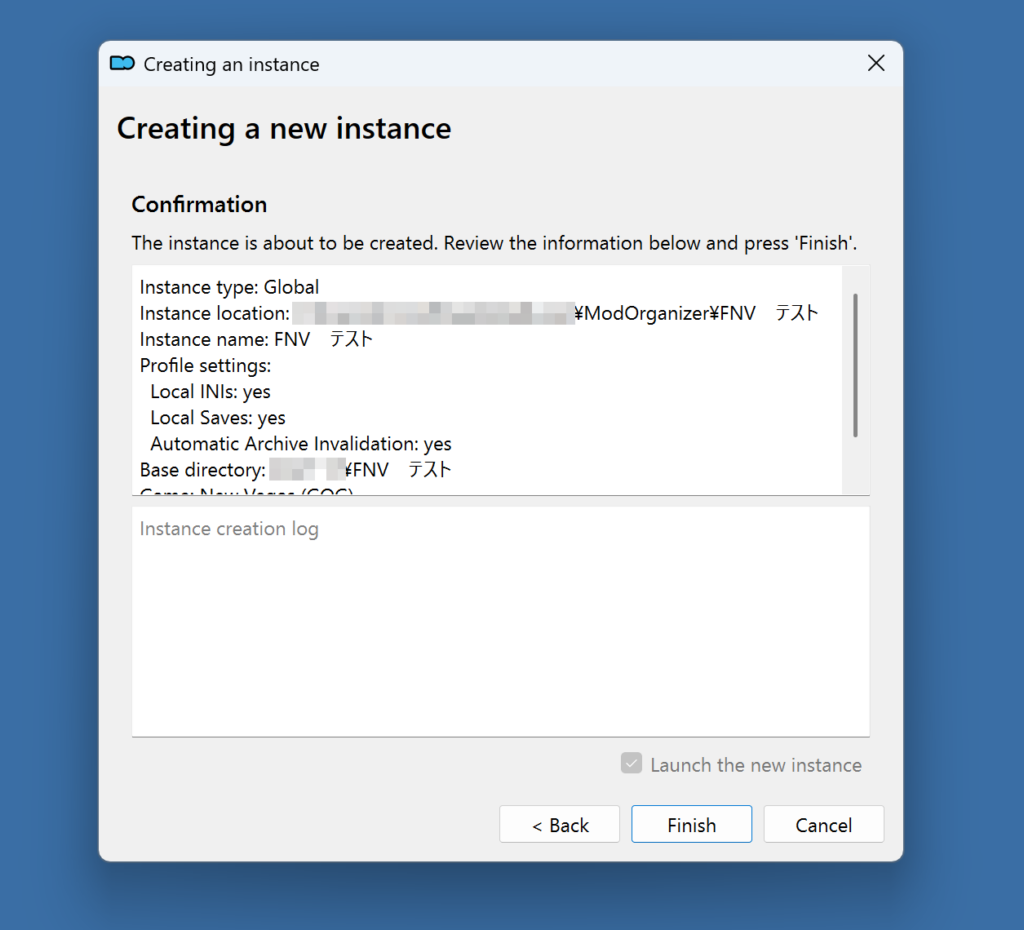Cancel the instance creation
1024x930 pixels.
tap(823, 825)
